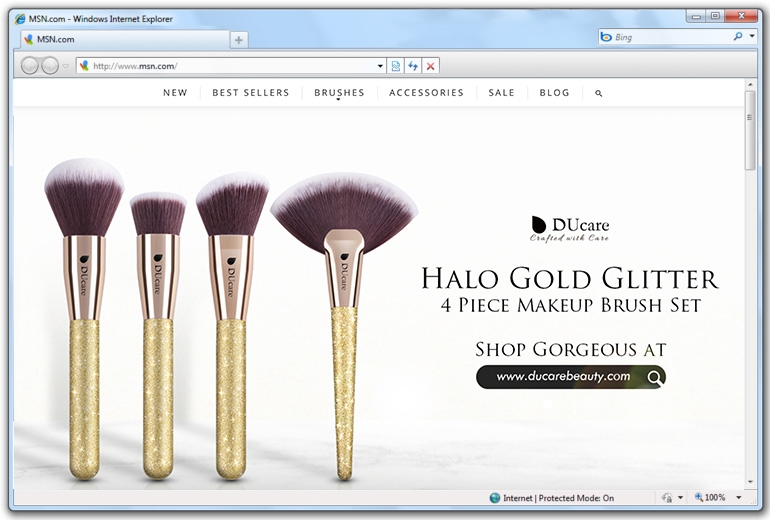Open dropdown next to status bar security icon
Image resolution: width=770 pixels, height=520 pixels.
pos(681,498)
